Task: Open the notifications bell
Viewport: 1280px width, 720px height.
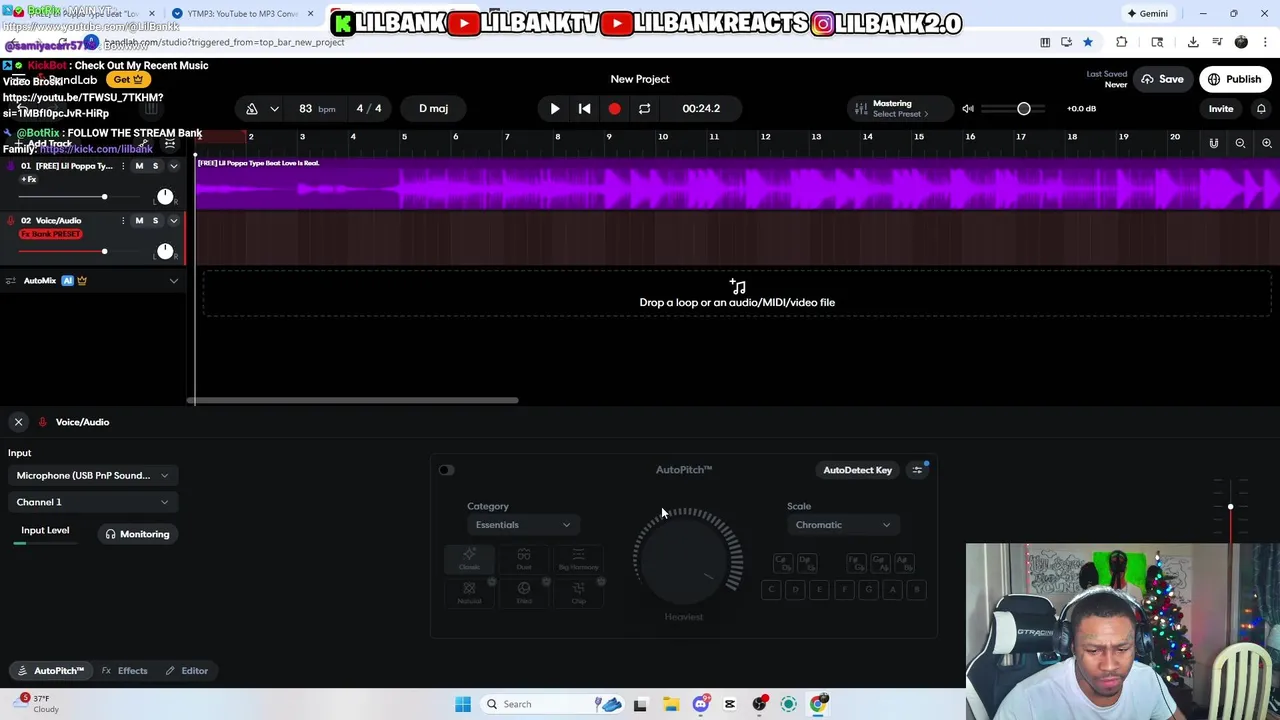Action: pos(1261,108)
